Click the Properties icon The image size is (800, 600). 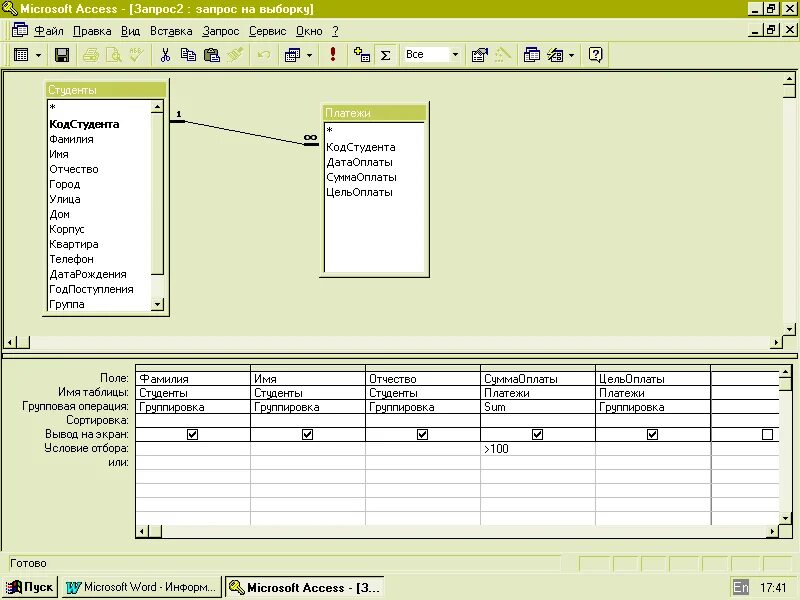coord(480,55)
